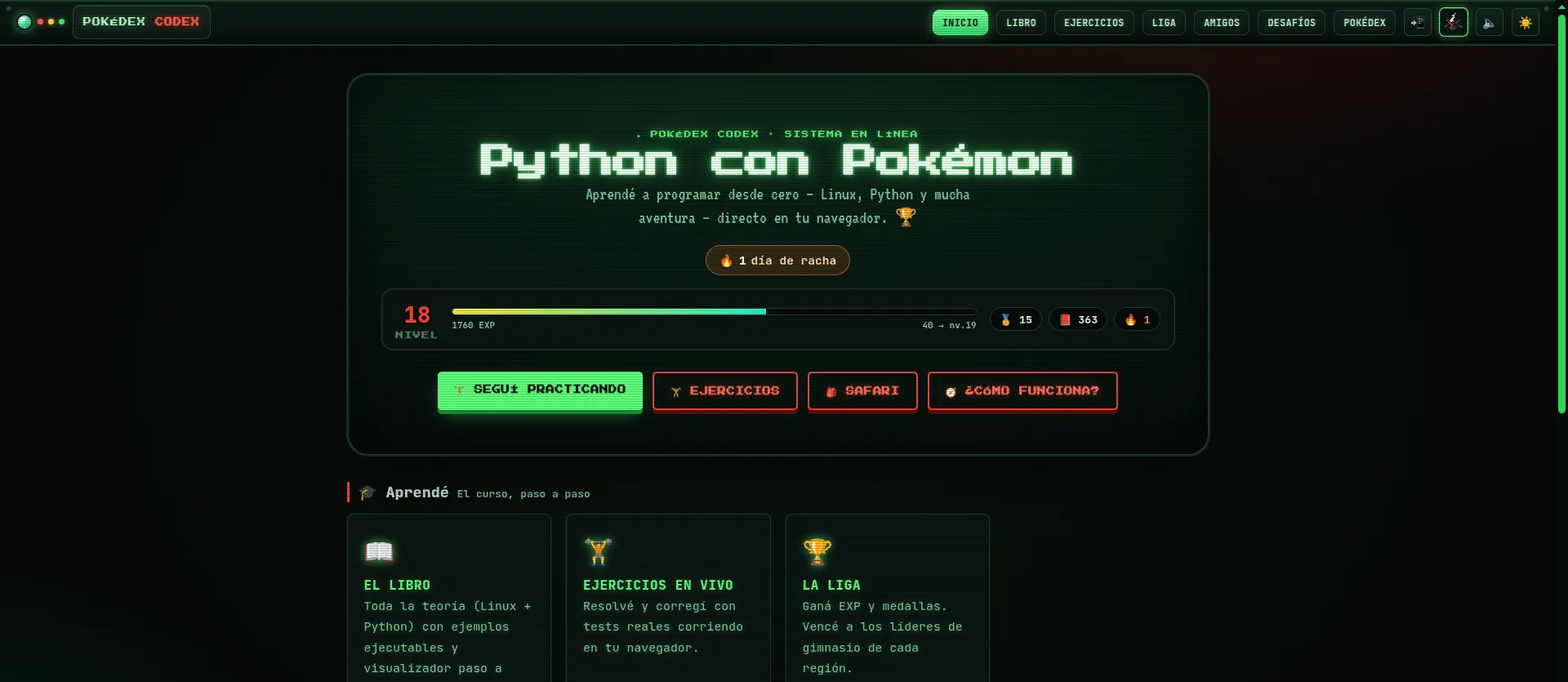Viewport: 1568px width, 682px height.
Task: Open the ¿Cómo funciona? button
Action: (1022, 391)
